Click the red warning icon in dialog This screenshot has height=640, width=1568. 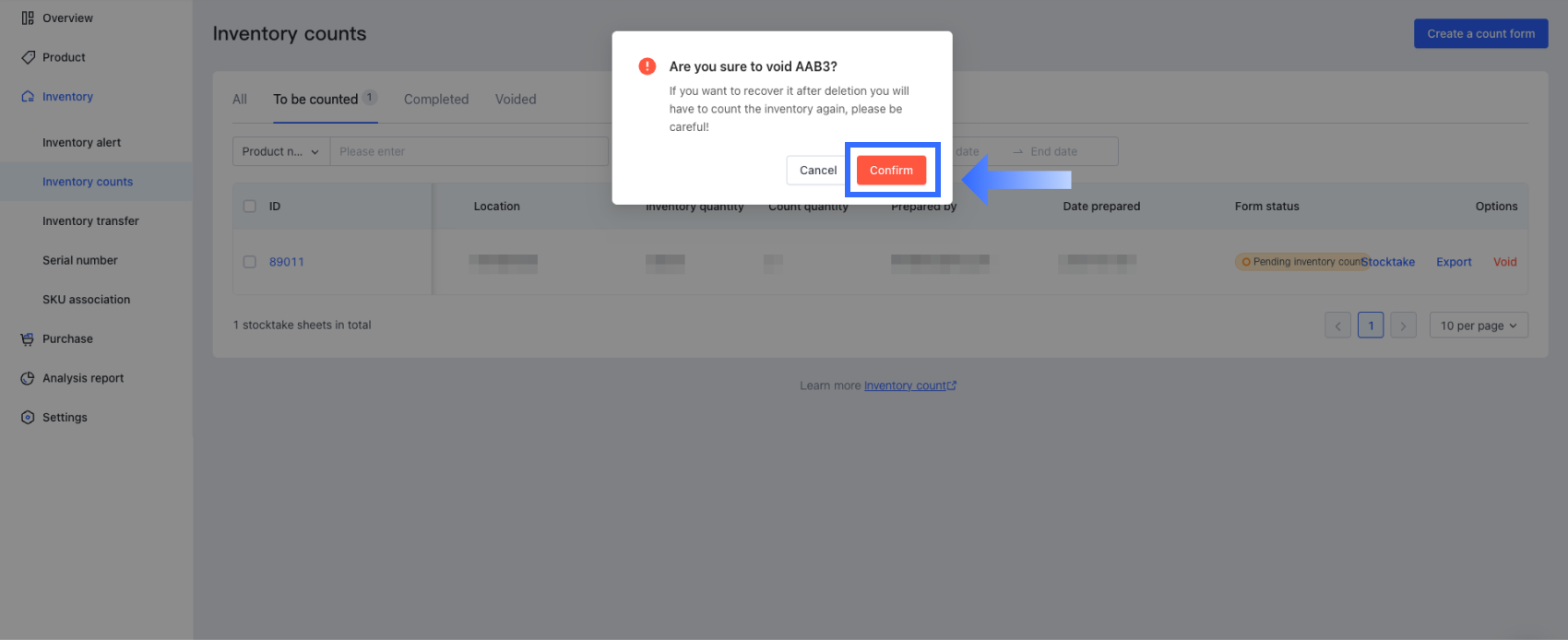click(x=647, y=66)
